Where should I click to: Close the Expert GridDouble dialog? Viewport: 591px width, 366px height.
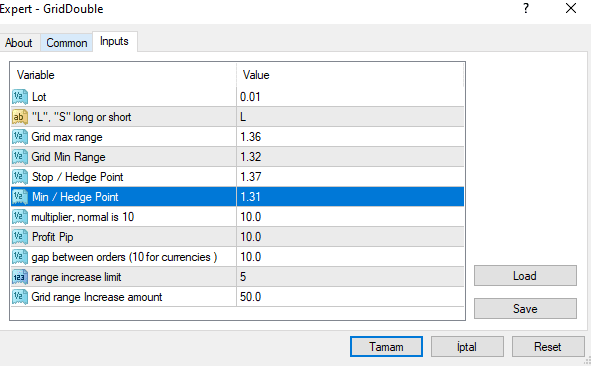point(571,8)
